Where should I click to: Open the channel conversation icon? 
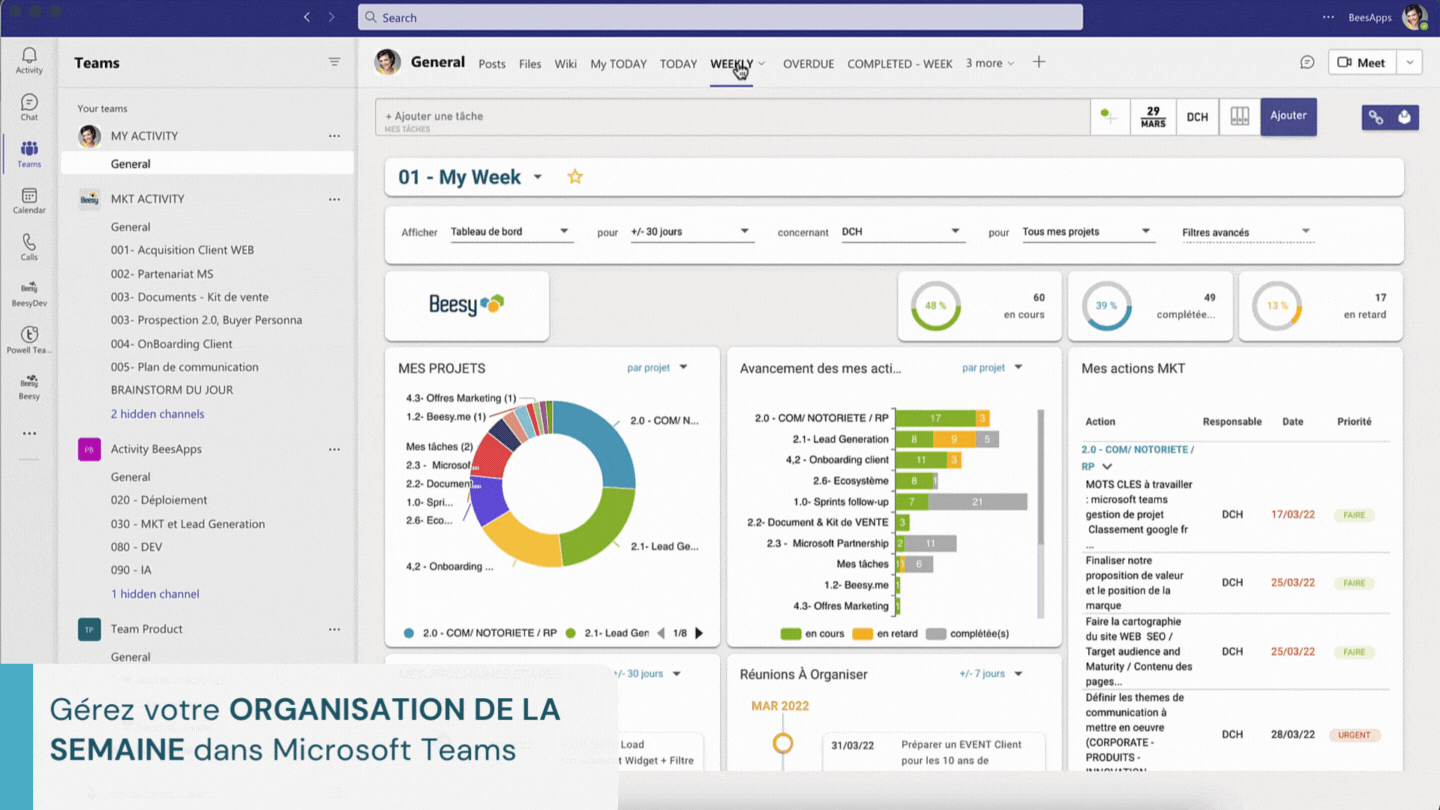pos(1307,62)
